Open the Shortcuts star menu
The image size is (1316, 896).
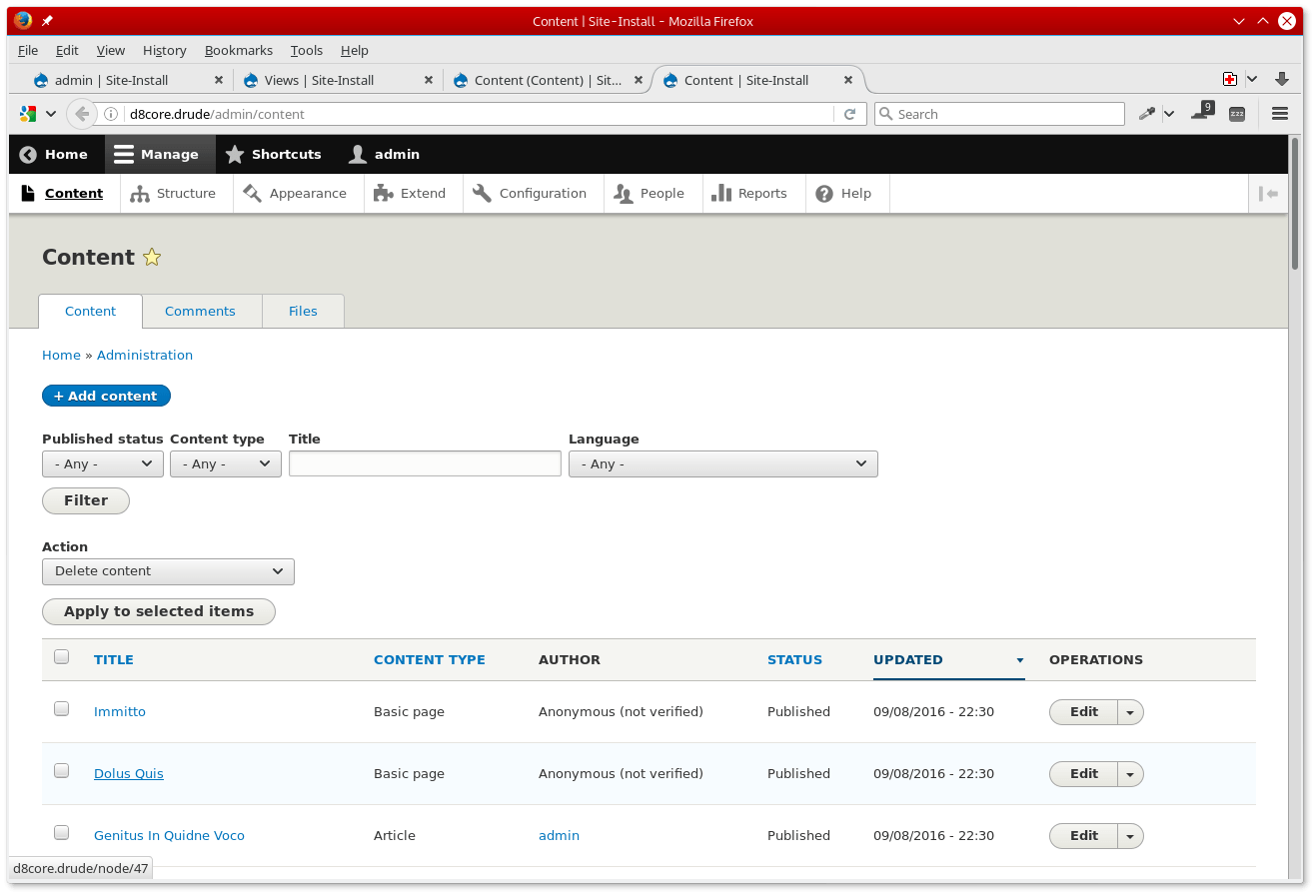point(273,155)
